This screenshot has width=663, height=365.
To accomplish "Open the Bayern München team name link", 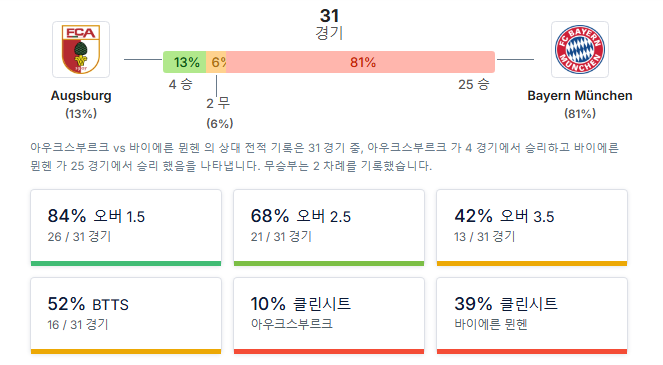I will coord(580,96).
